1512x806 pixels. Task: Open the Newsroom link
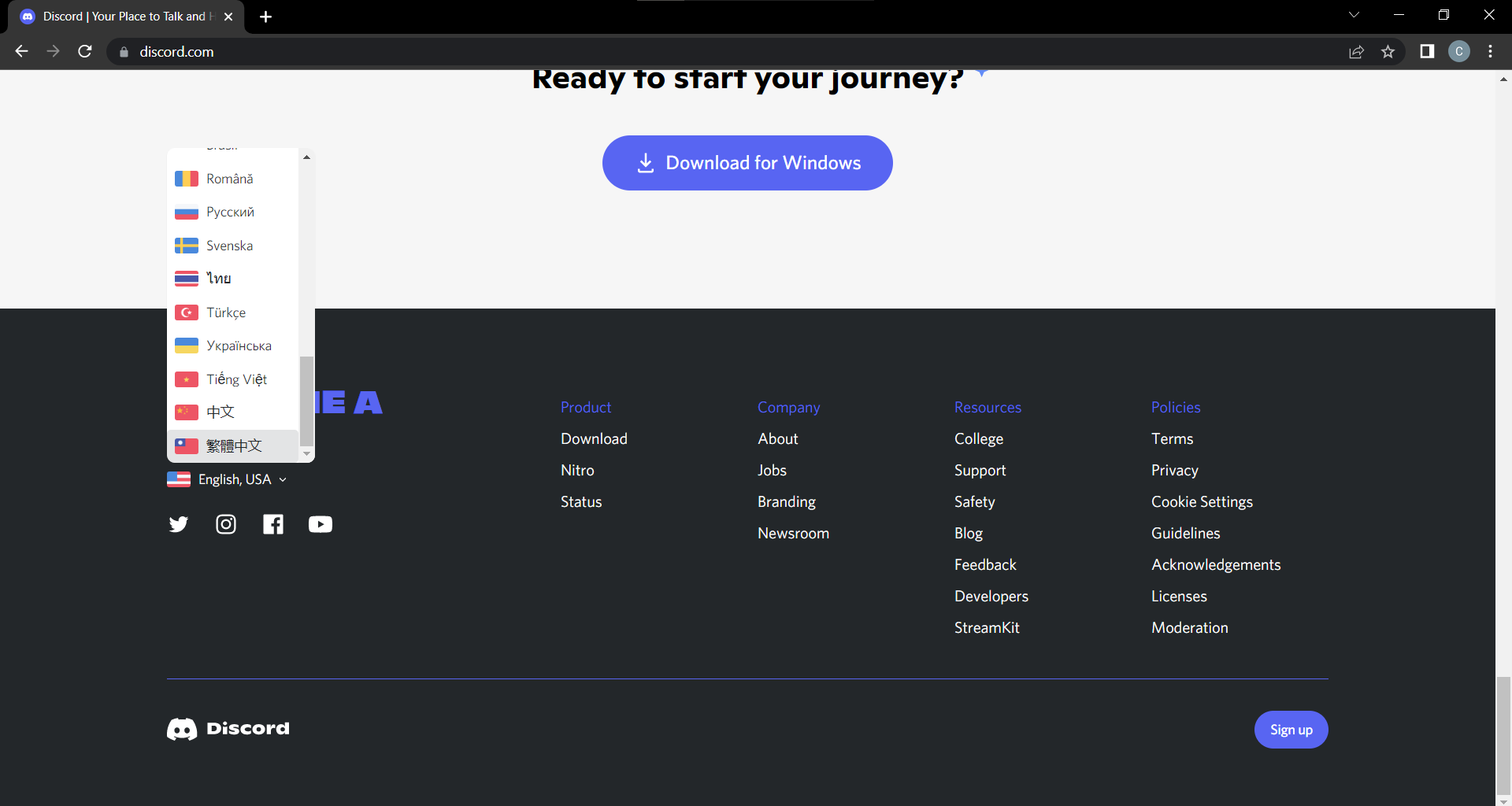click(x=793, y=533)
